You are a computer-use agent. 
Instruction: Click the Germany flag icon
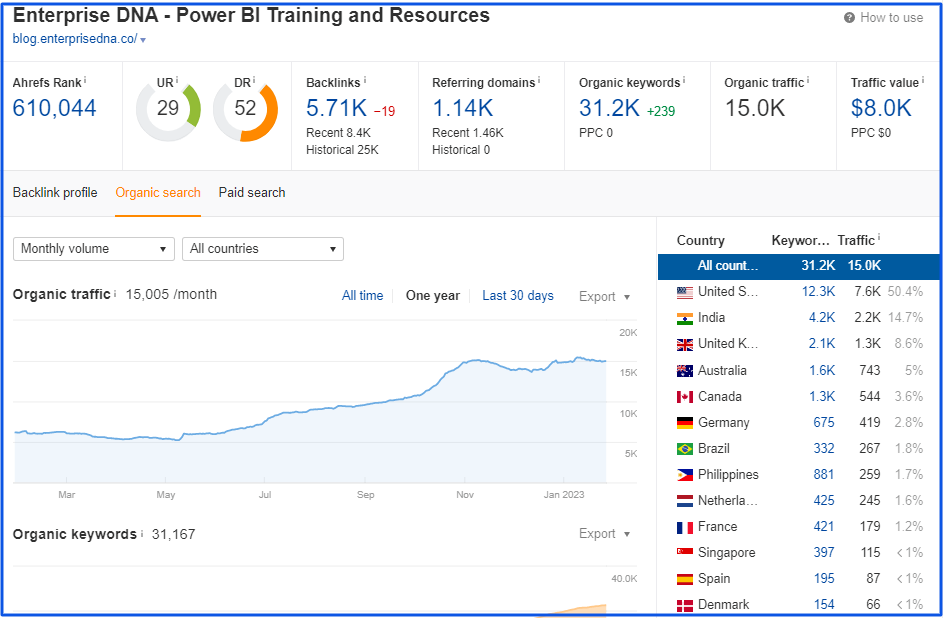point(685,423)
